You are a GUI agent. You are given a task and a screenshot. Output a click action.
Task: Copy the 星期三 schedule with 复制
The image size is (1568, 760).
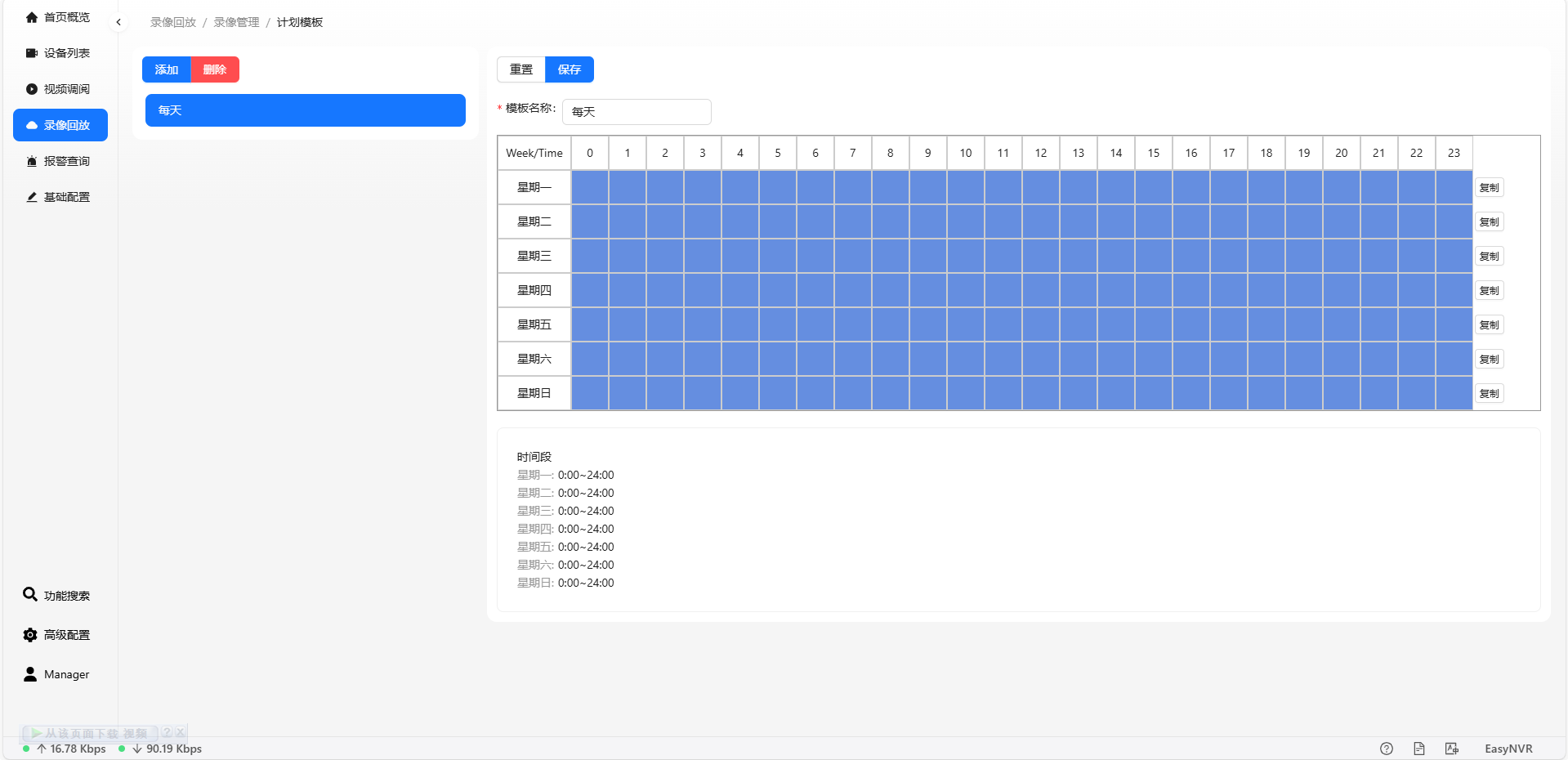pyautogui.click(x=1490, y=257)
